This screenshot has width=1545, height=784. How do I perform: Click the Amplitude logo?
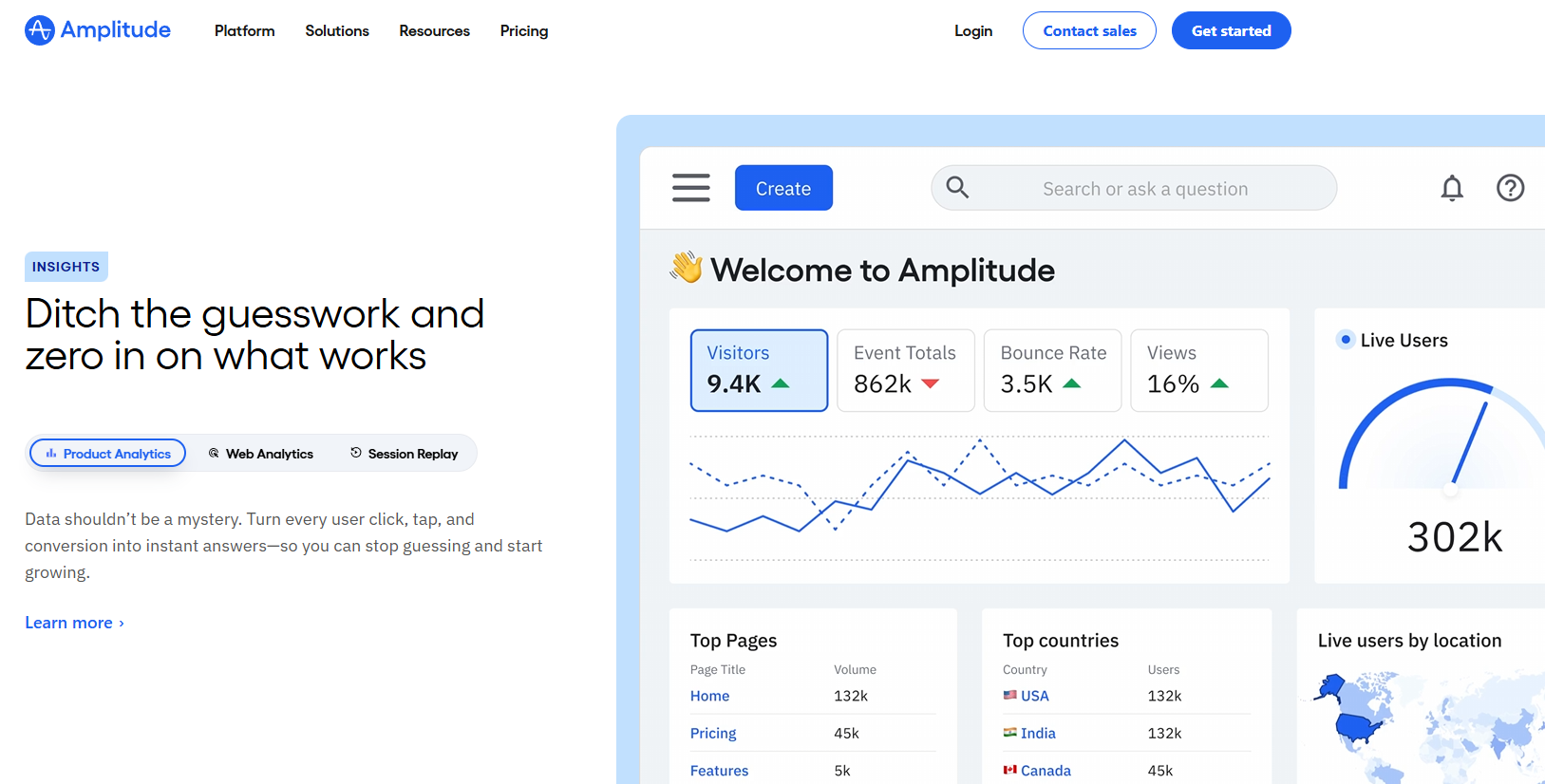pyautogui.click(x=98, y=30)
